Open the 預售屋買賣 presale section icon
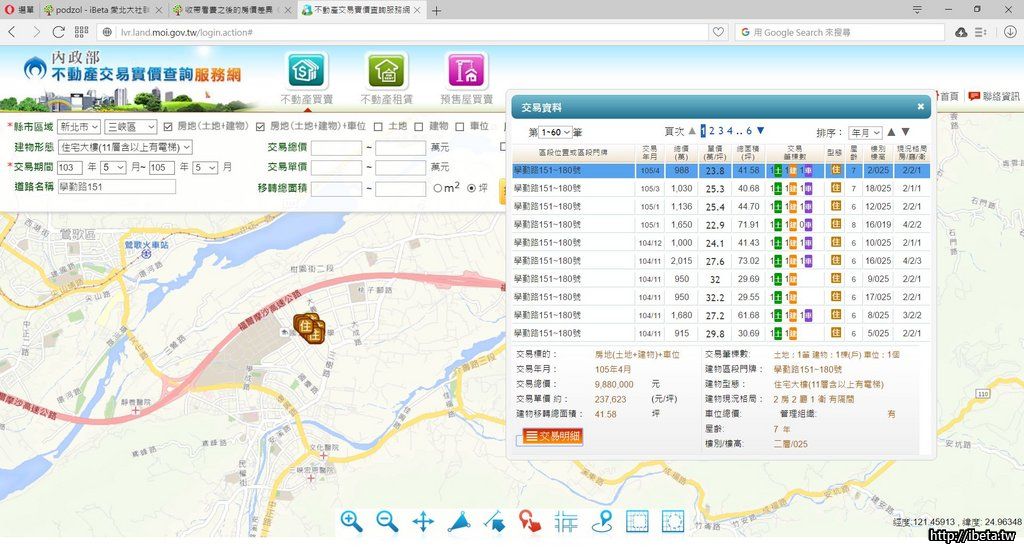Image resolution: width=1024 pixels, height=549 pixels. pyautogui.click(x=466, y=72)
